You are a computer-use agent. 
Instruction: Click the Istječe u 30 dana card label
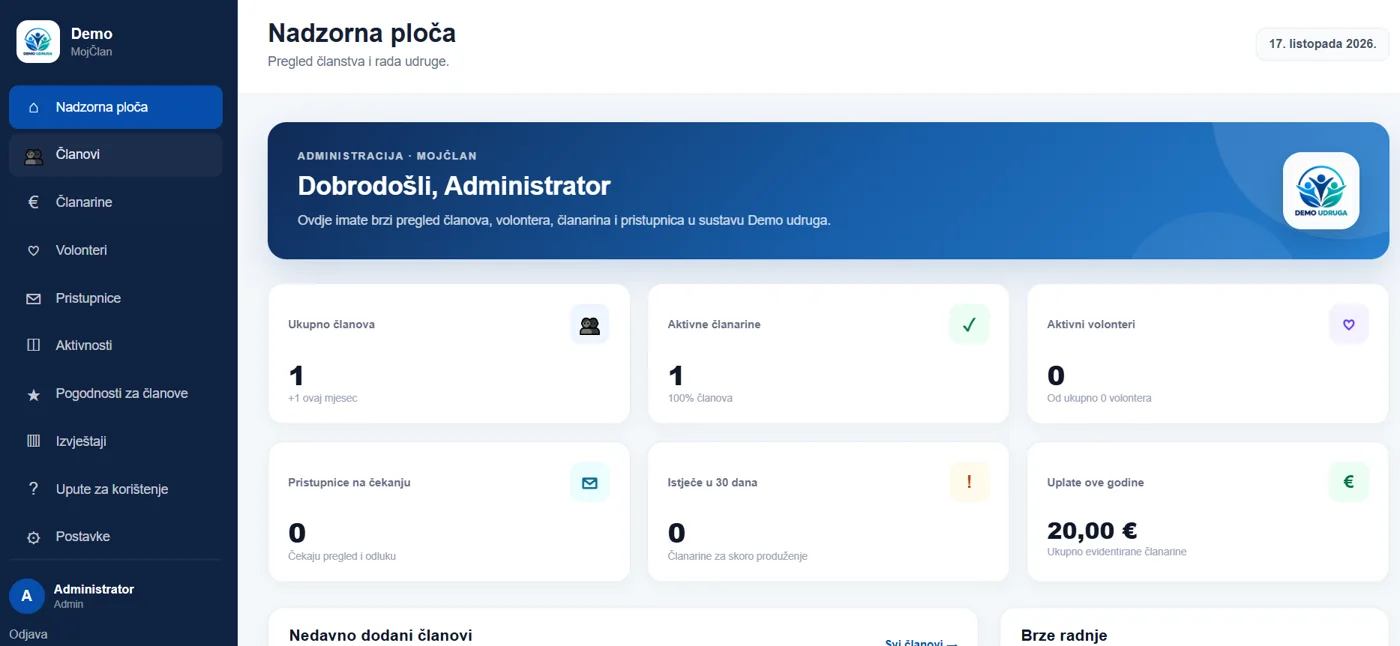(712, 482)
